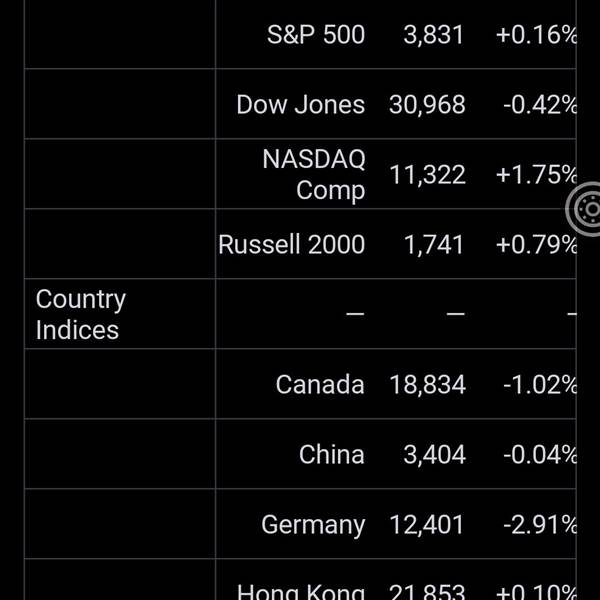Click the Canada index label
The width and height of the screenshot is (600, 600).
320,385
